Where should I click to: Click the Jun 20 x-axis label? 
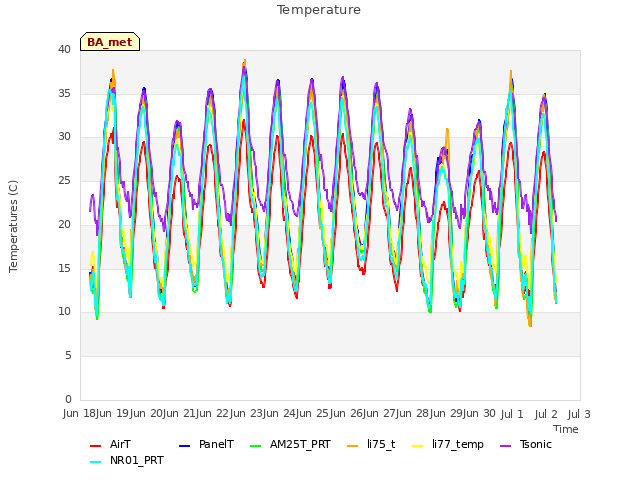click(147, 414)
